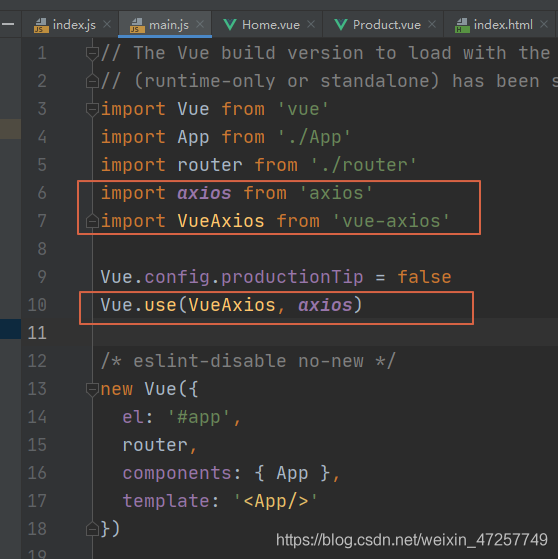Collapse the comment block fold at line 1
558x559 pixels.
click(x=92, y=53)
